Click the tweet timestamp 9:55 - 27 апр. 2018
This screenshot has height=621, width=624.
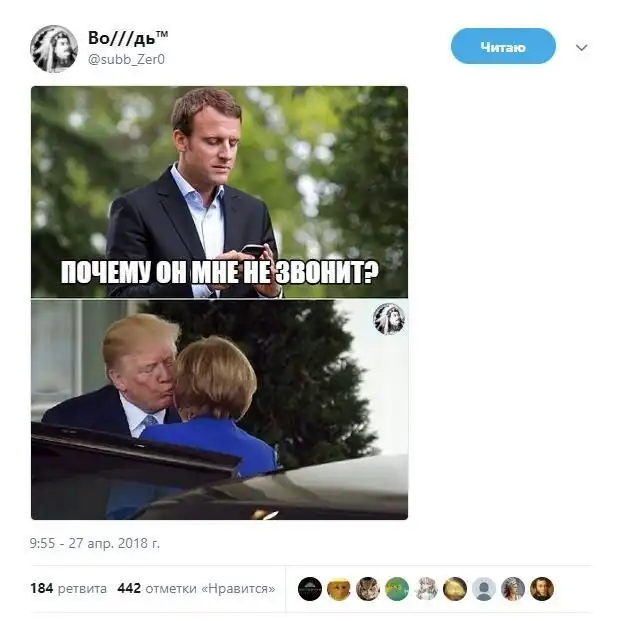click(95, 544)
